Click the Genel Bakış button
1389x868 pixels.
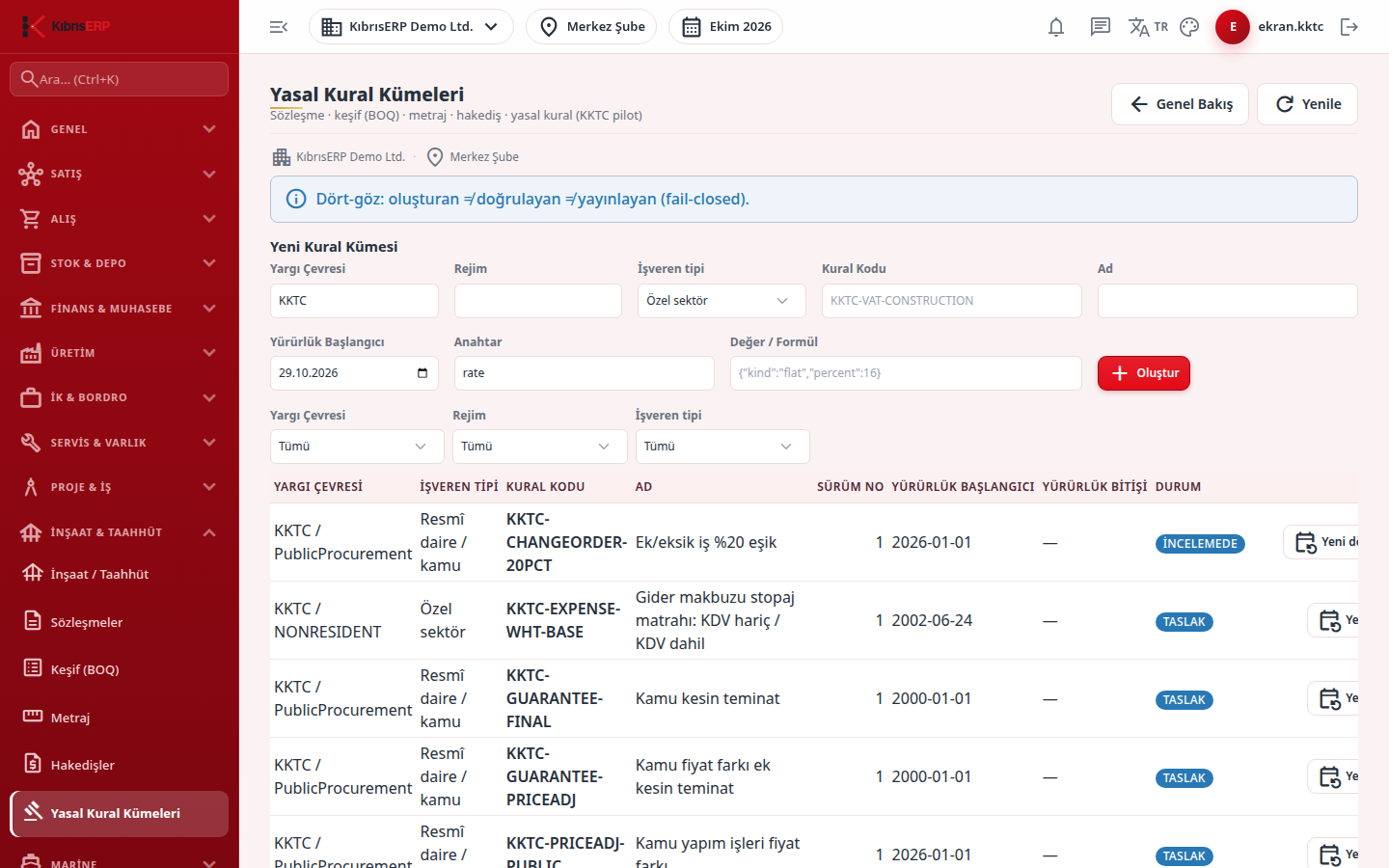pos(1180,104)
